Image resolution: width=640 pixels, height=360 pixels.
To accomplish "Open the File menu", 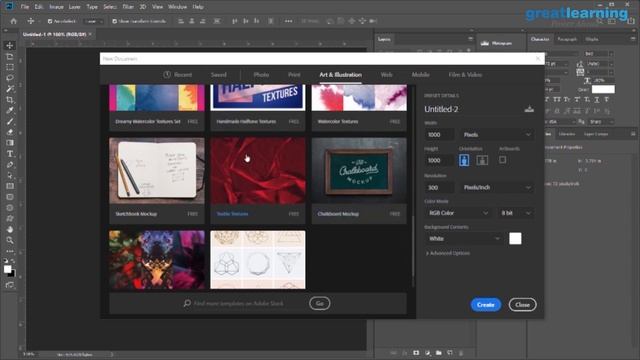I will 25,7.
